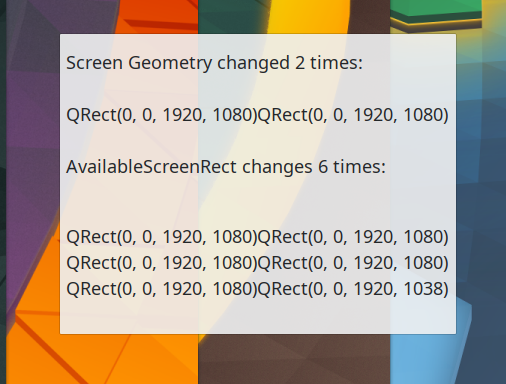This screenshot has width=506, height=384.
Task: Click the empty area at the widget's bottom
Action: (258, 317)
